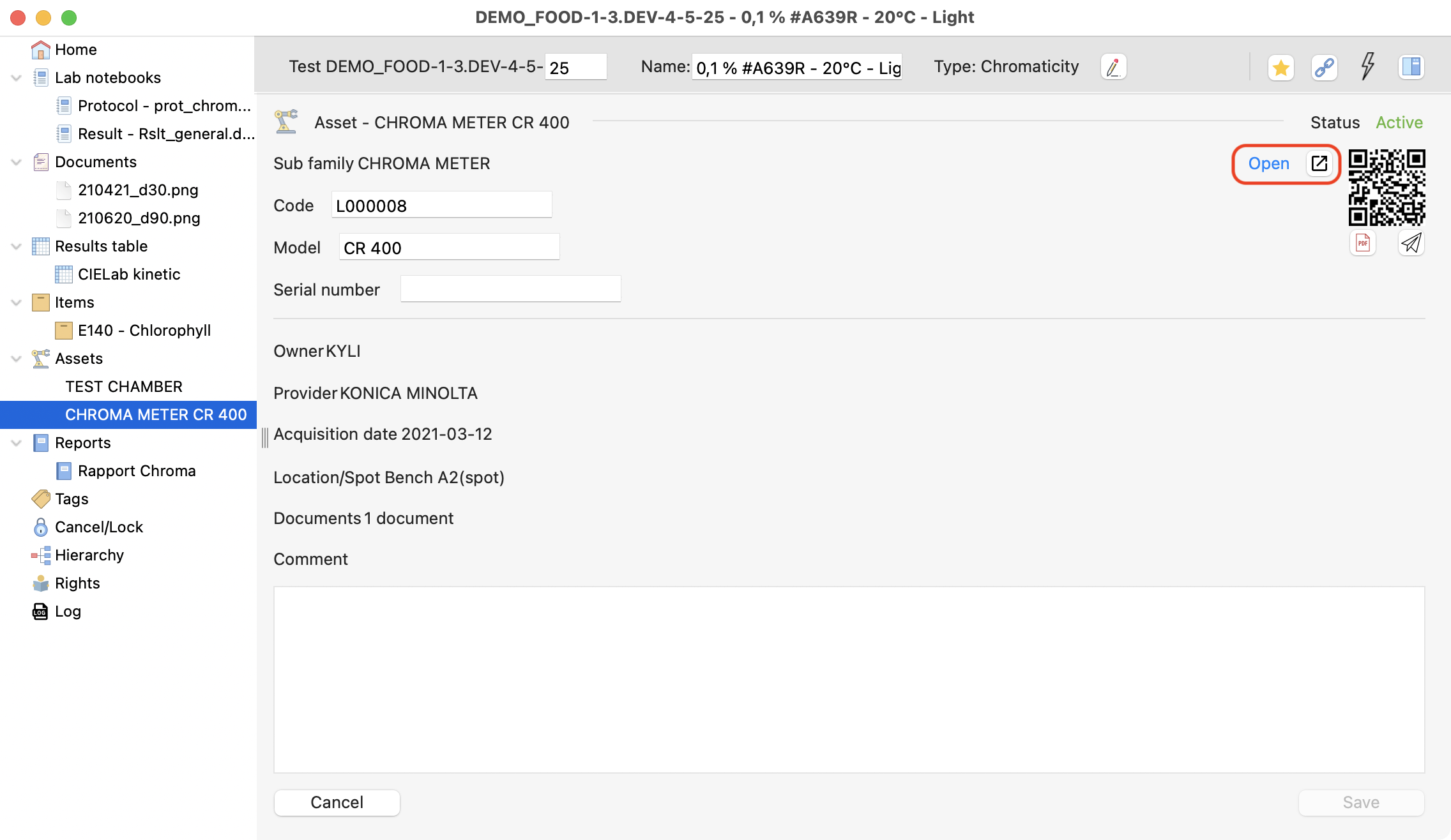Collapse the Results table tree node

(16, 246)
